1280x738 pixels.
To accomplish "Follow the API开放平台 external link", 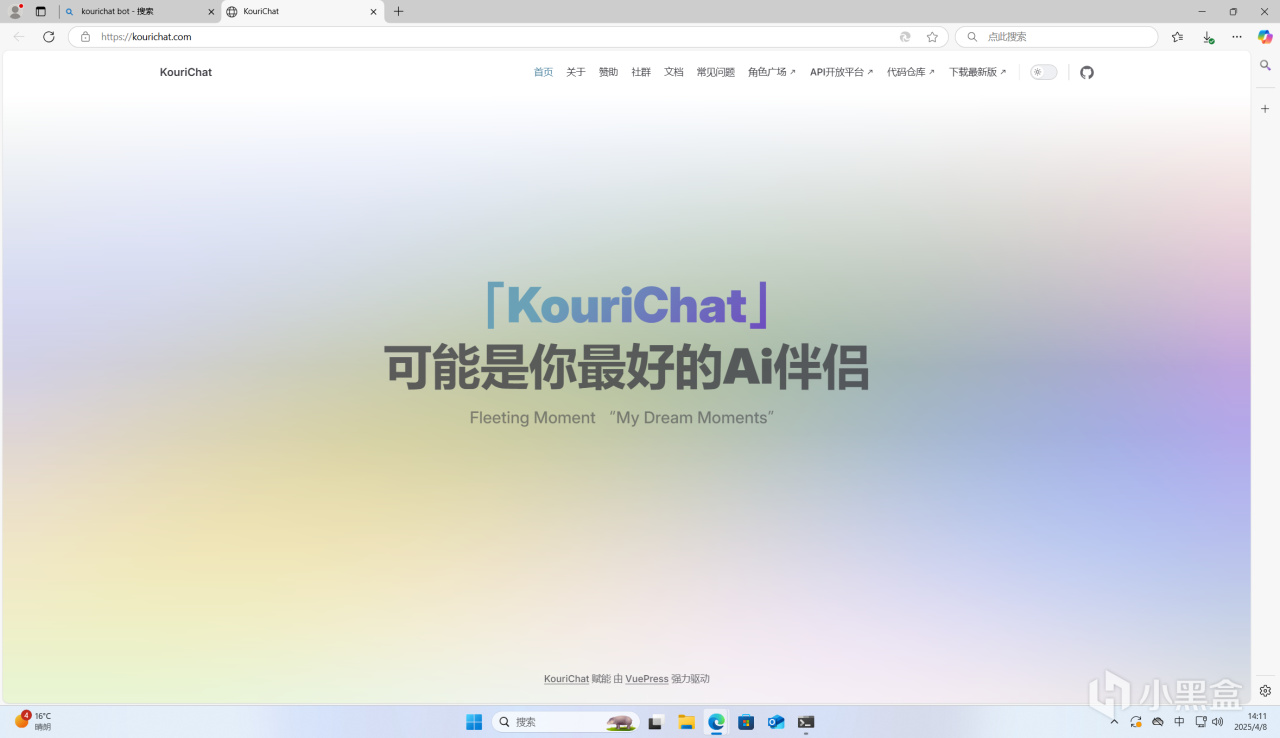I will coord(842,72).
